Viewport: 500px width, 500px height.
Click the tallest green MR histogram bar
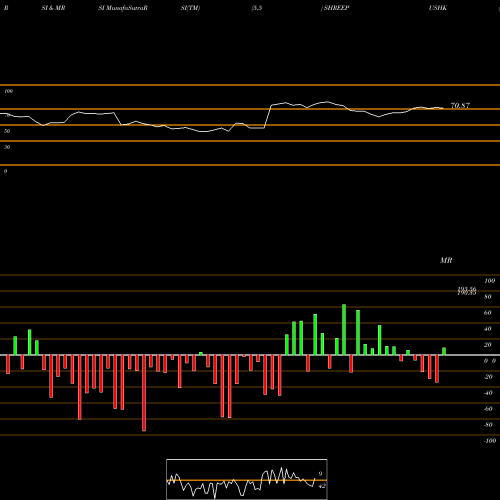(344, 329)
